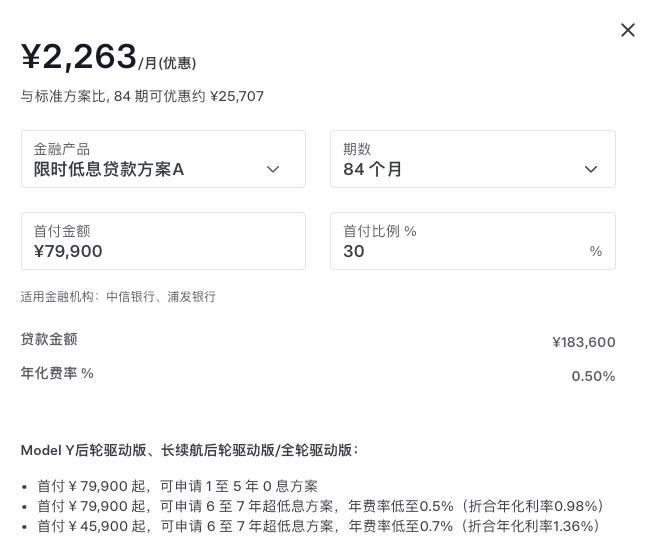Click the chevron next to 84 个月
This screenshot has width=646, height=552.
tap(591, 169)
